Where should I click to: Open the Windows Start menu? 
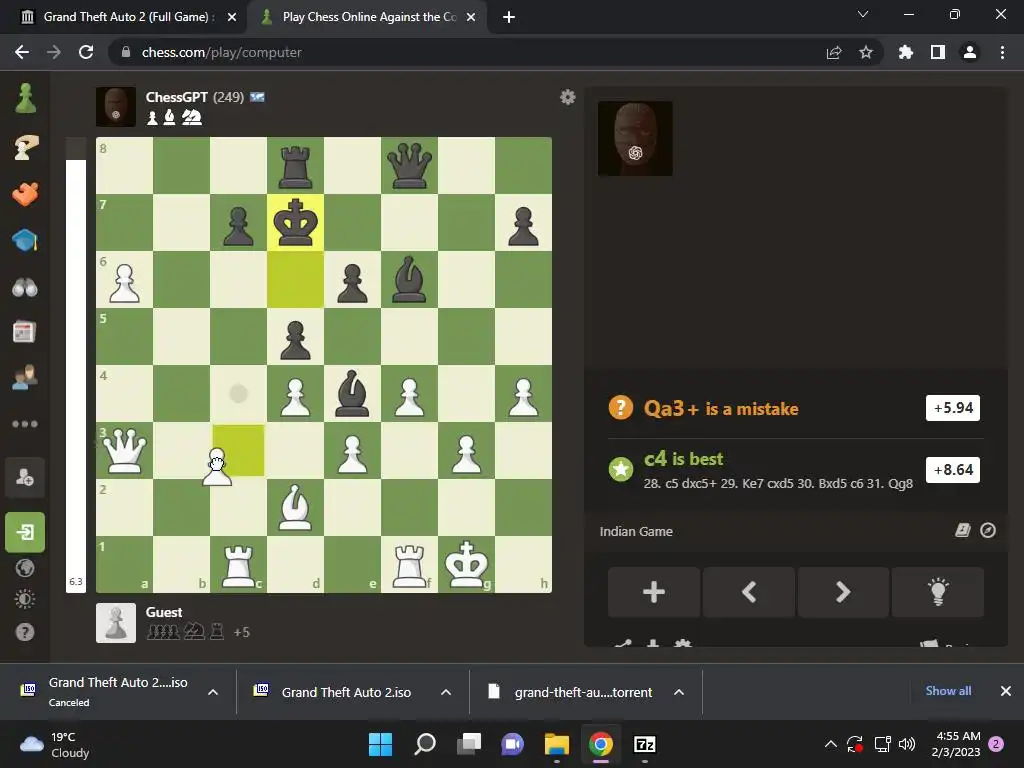point(380,744)
